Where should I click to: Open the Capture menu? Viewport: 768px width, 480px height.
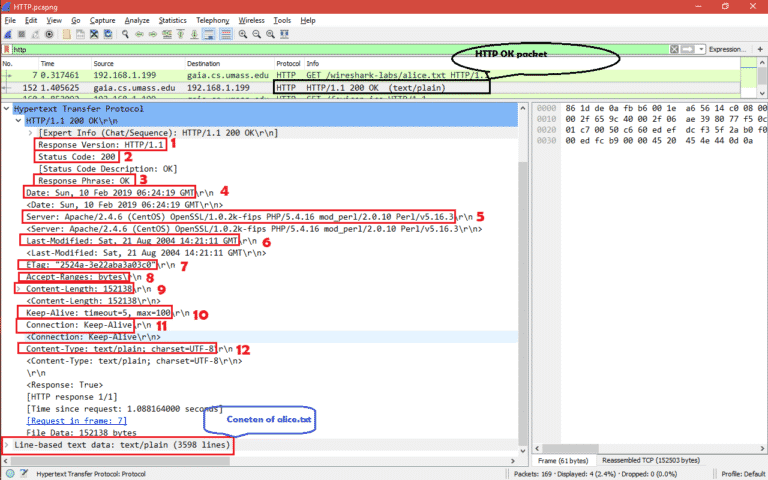coord(102,21)
